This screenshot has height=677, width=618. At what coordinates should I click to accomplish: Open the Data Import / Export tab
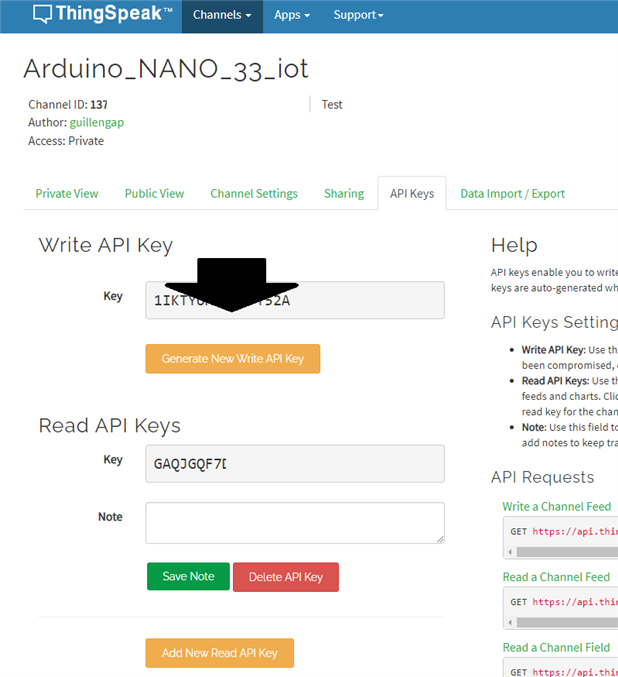pyautogui.click(x=513, y=193)
